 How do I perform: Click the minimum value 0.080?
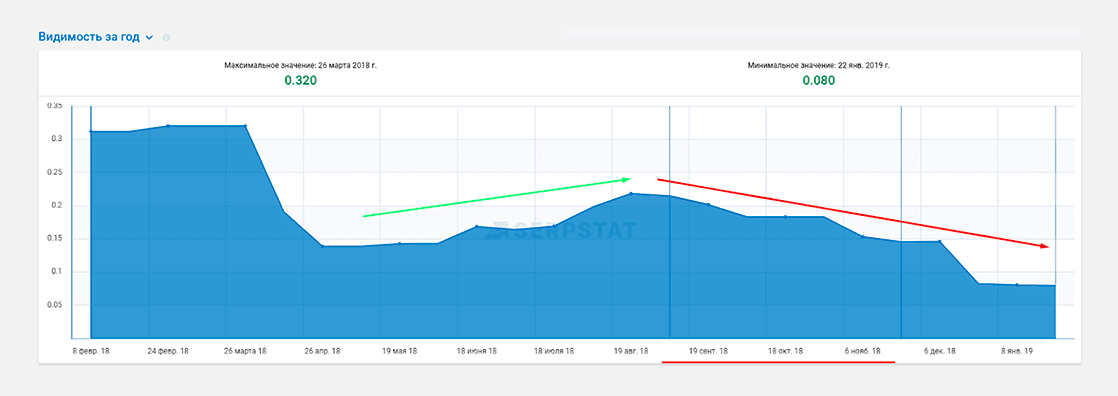click(x=819, y=81)
